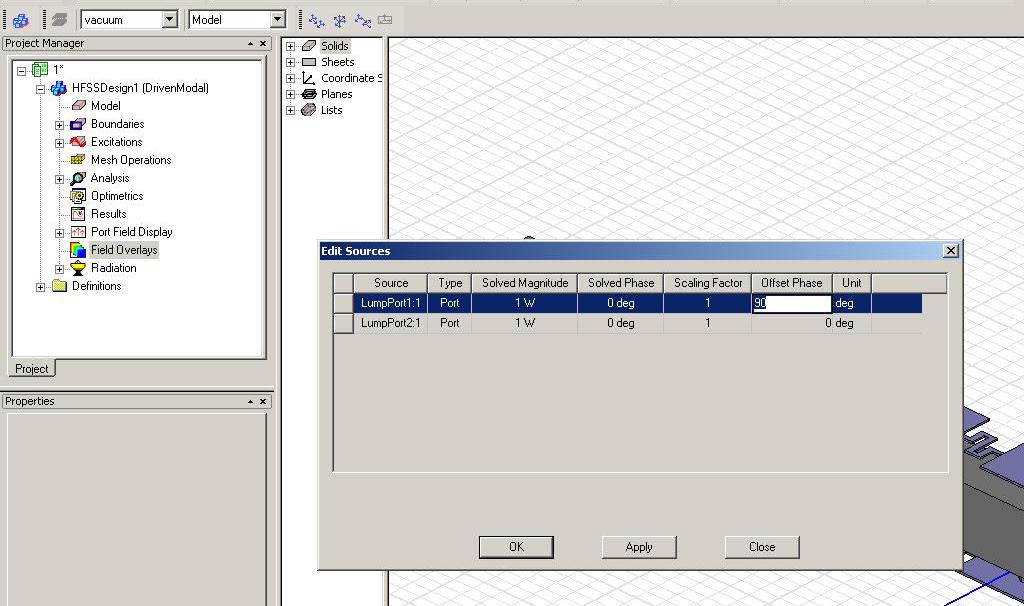The image size is (1024, 606).
Task: Expand the Solids node in model tree
Action: point(291,46)
